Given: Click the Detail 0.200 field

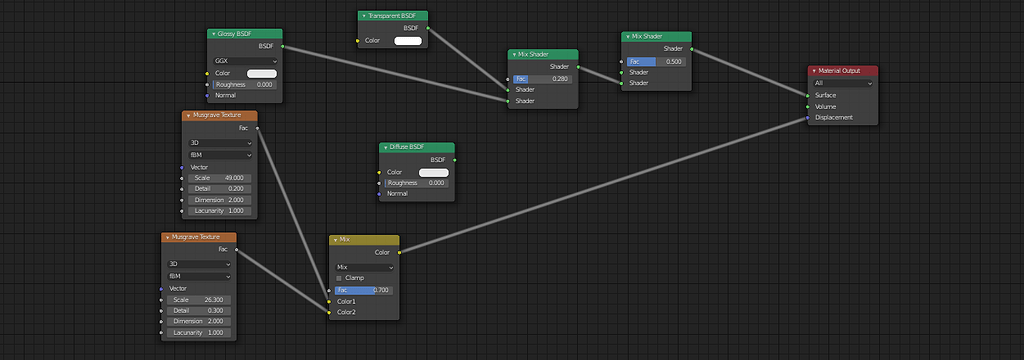Looking at the screenshot, I should click(x=220, y=189).
